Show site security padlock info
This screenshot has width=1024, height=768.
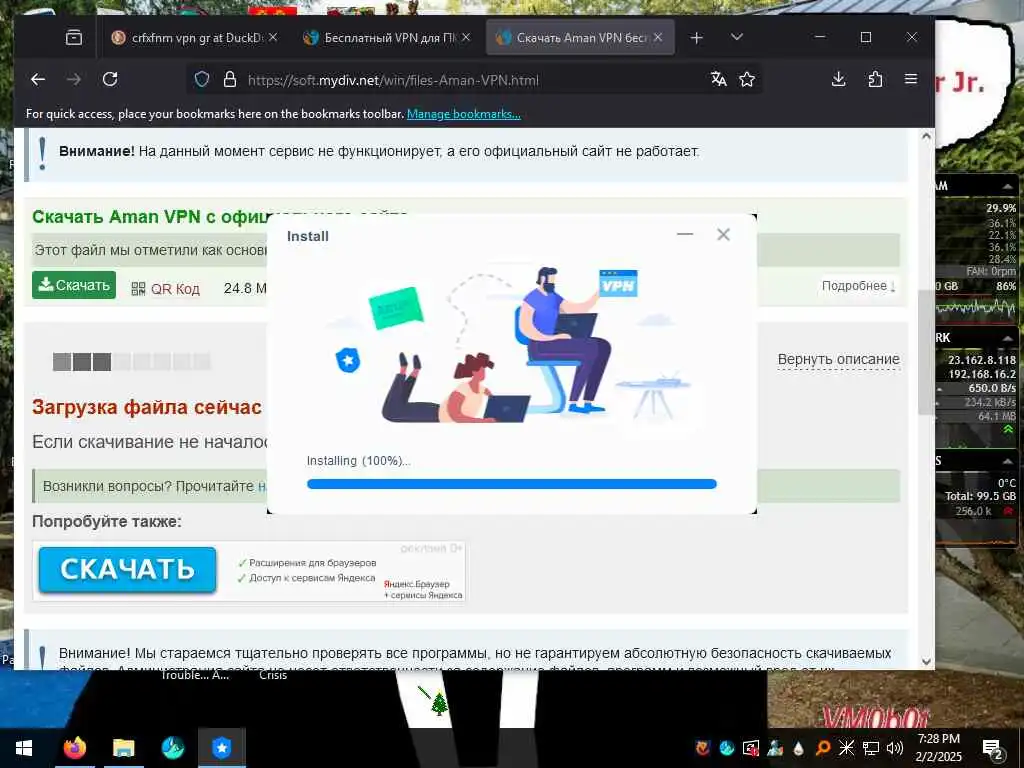pyautogui.click(x=230, y=80)
